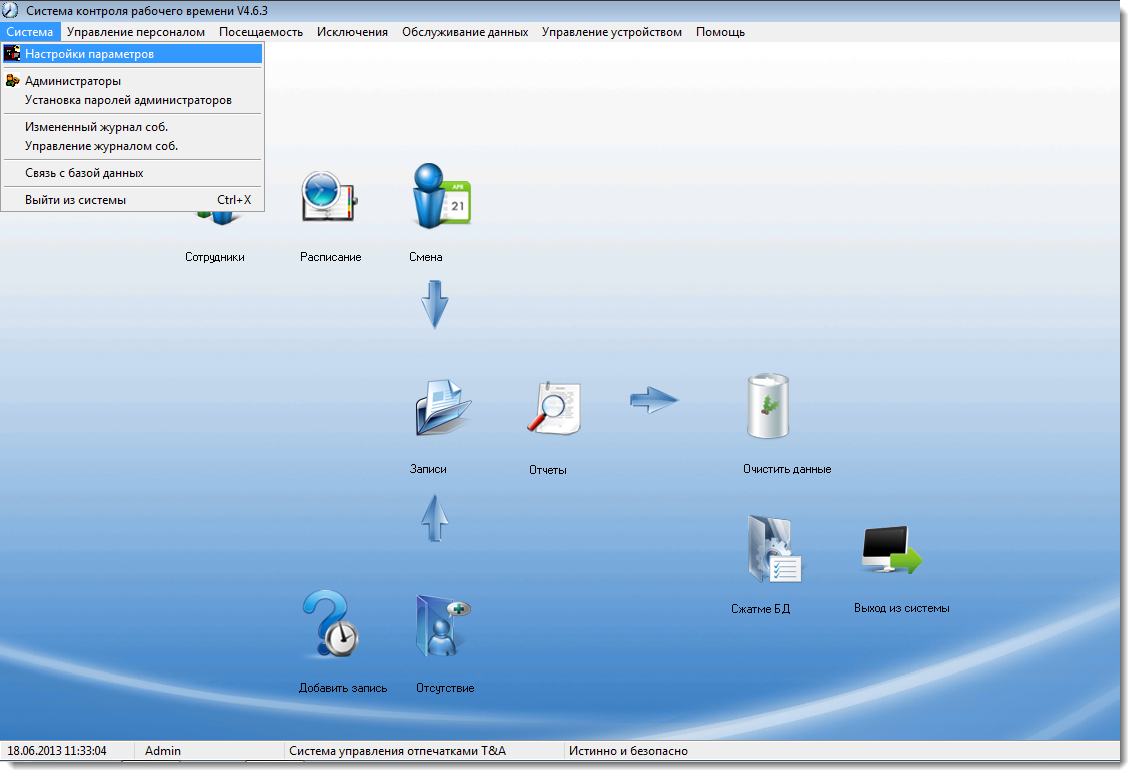This screenshot has width=1135, height=777.
Task: Open the Записи records folder icon
Action: pyautogui.click(x=443, y=407)
